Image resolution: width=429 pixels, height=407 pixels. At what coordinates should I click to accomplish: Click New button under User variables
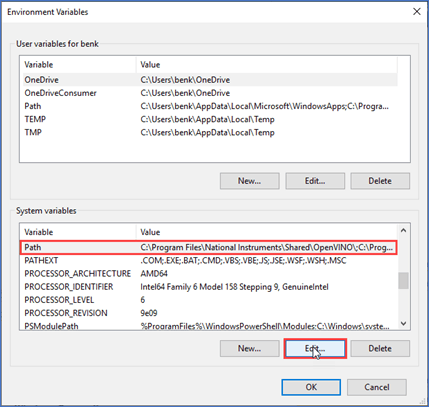pos(249,181)
